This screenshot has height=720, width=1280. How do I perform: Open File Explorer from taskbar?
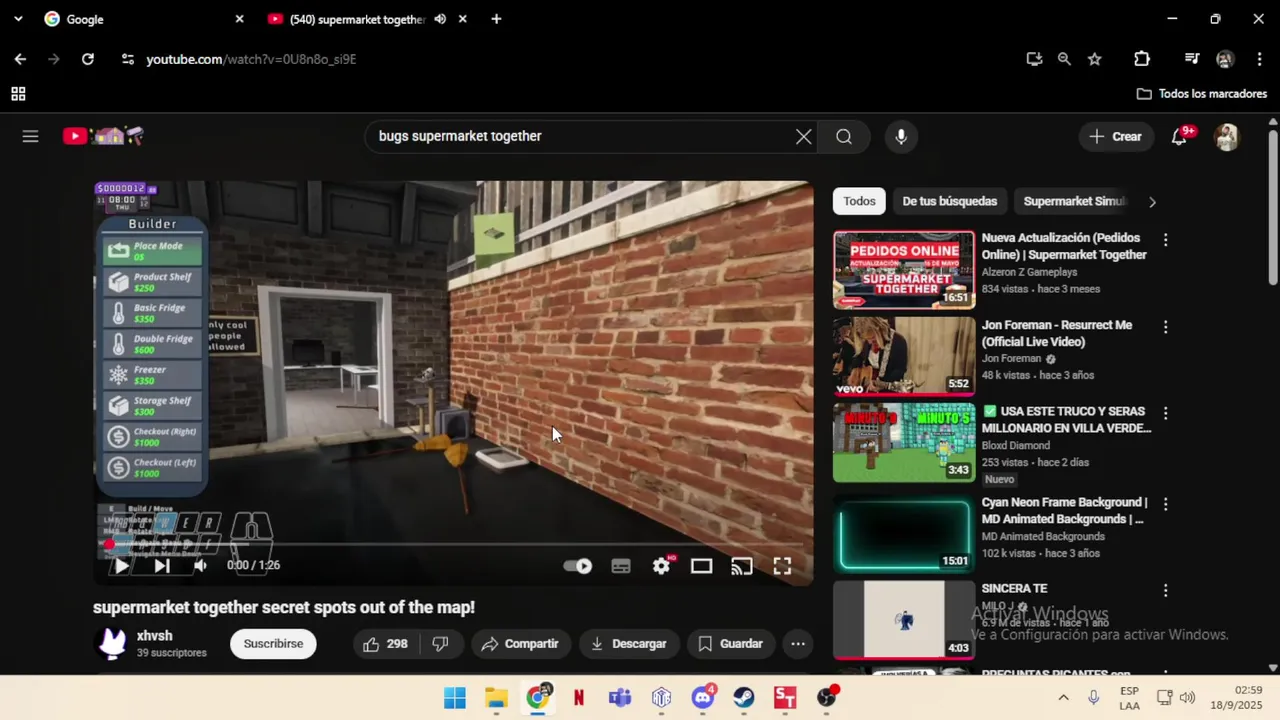point(496,697)
